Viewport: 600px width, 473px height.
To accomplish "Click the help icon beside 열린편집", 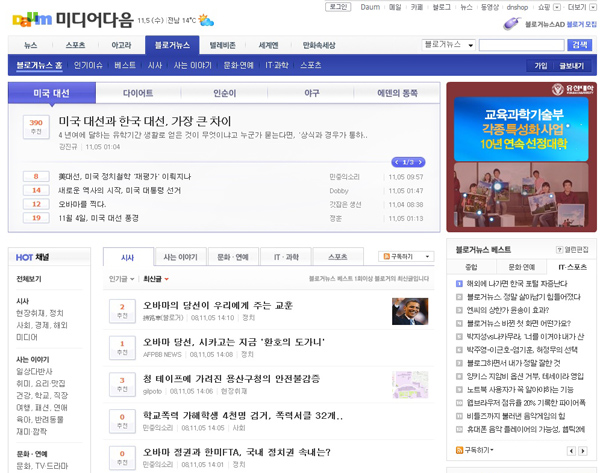I will [x=559, y=250].
